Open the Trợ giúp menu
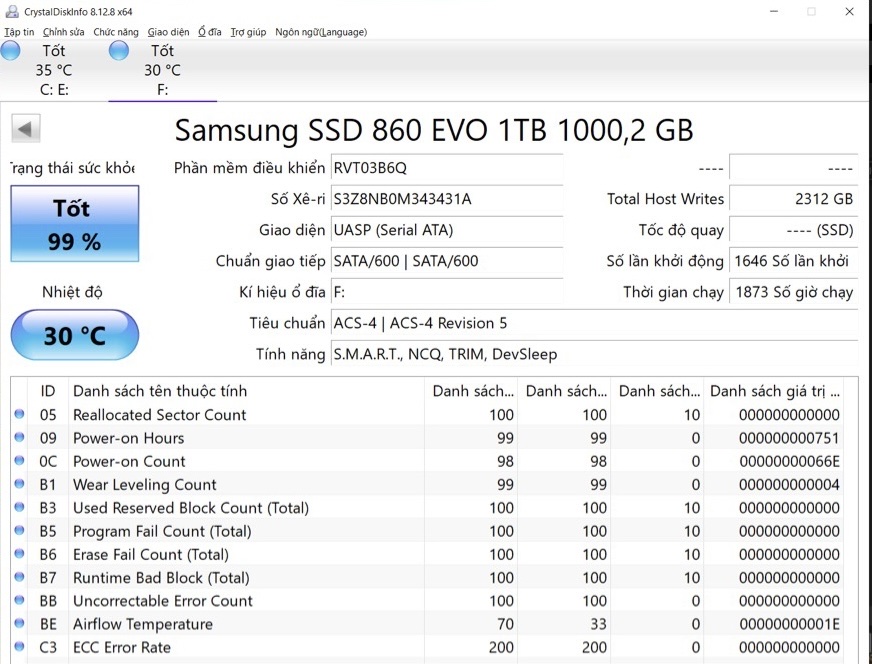Screen dimensions: 872x664 pos(248,32)
